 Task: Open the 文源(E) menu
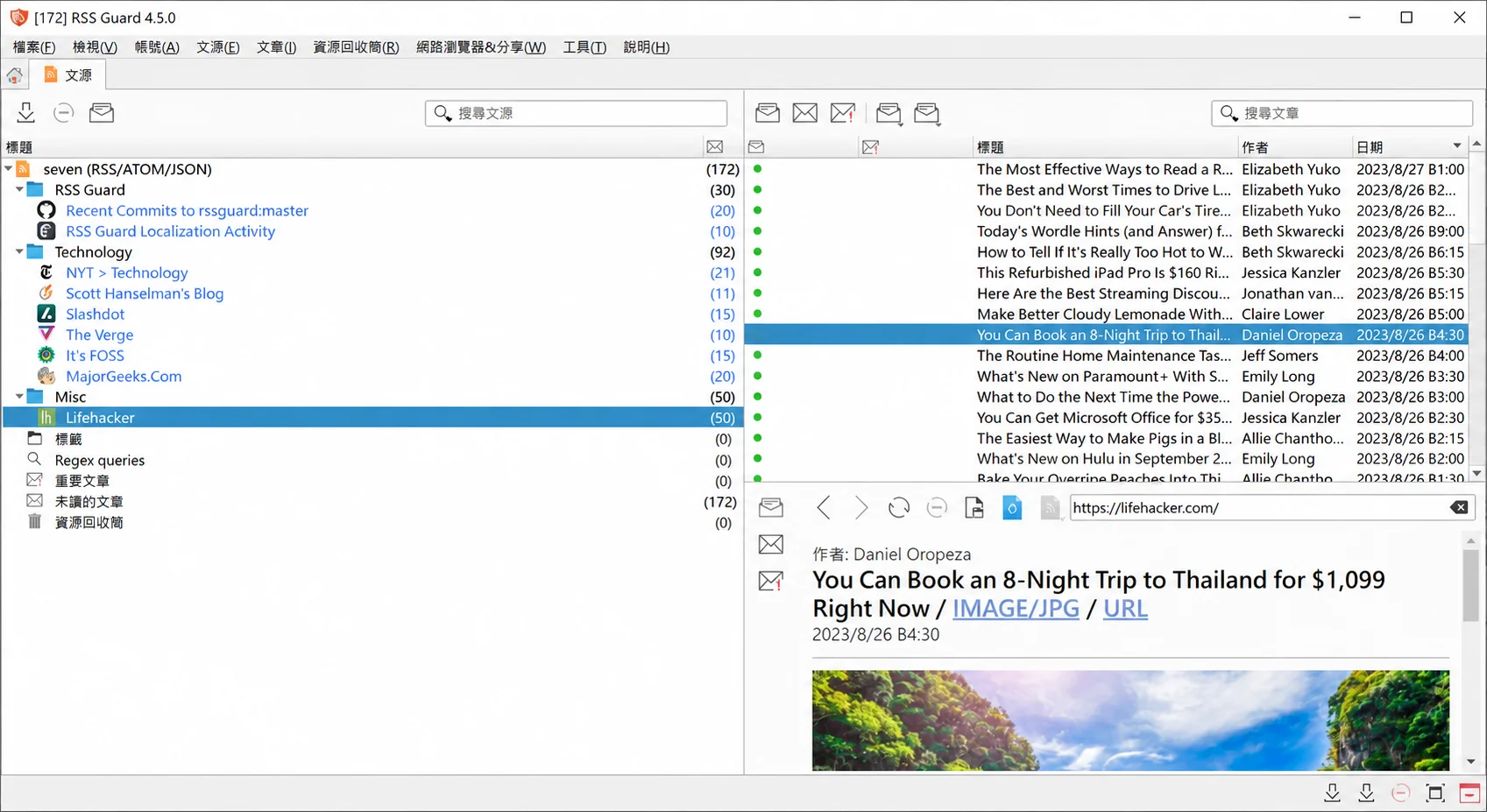point(217,47)
